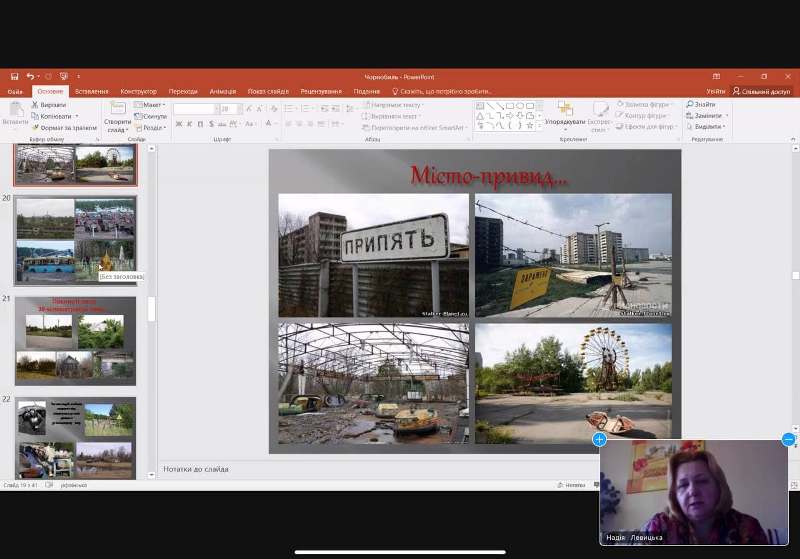800x559 pixels.
Task: Click the Спільний доступ share button
Action: click(763, 91)
